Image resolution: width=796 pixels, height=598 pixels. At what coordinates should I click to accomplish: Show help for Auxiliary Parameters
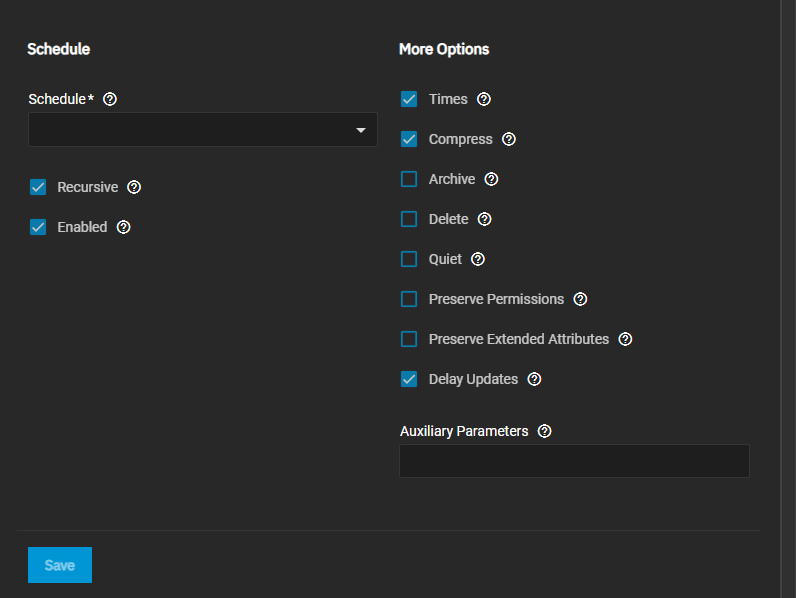[544, 431]
